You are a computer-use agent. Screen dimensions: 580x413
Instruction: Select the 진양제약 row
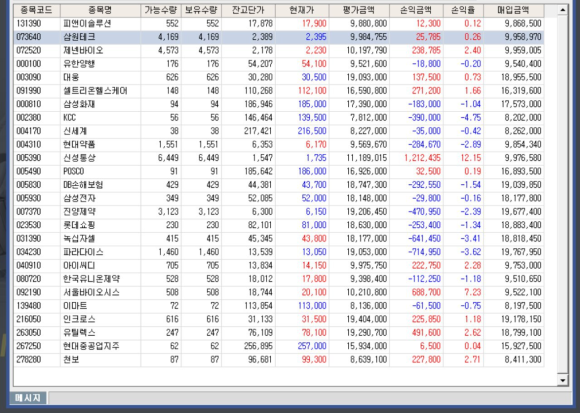[x=279, y=211]
